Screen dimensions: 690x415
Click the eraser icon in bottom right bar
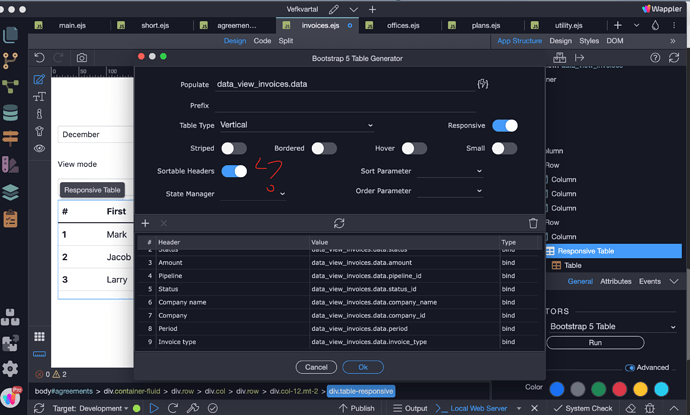pos(631,408)
